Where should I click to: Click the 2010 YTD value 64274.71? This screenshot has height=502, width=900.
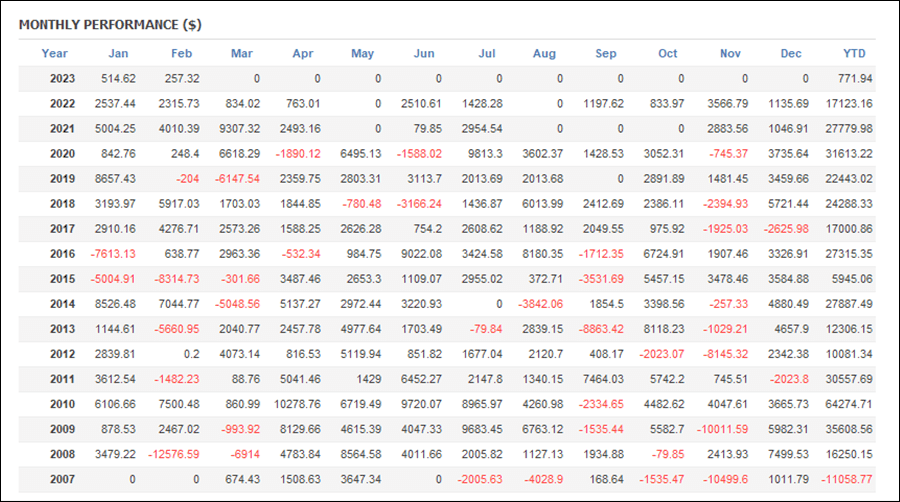pyautogui.click(x=849, y=404)
